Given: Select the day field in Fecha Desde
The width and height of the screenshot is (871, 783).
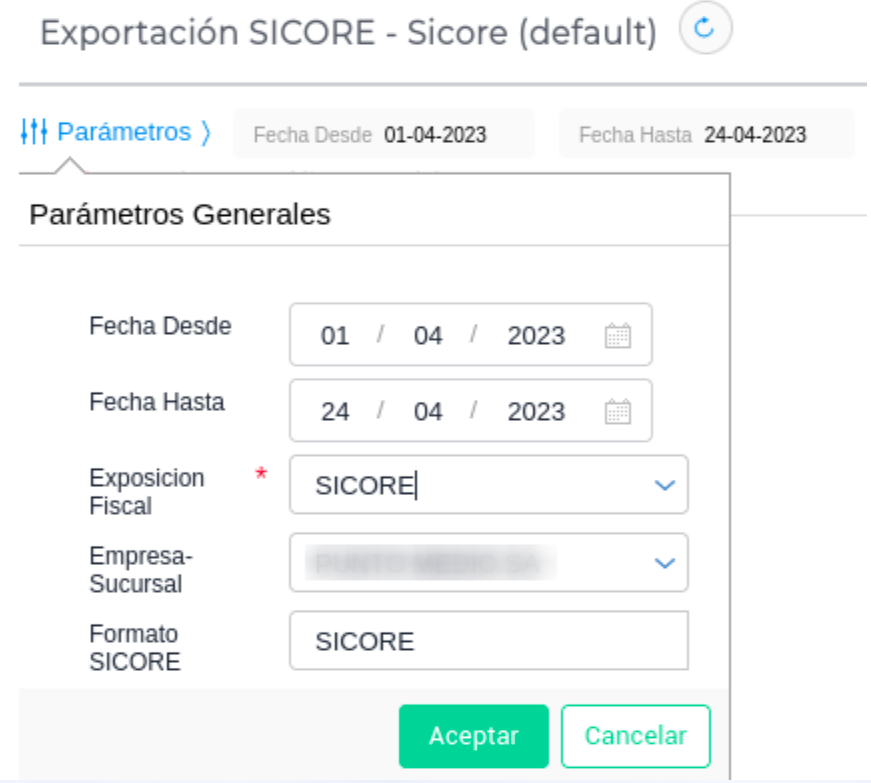Looking at the screenshot, I should pos(335,336).
